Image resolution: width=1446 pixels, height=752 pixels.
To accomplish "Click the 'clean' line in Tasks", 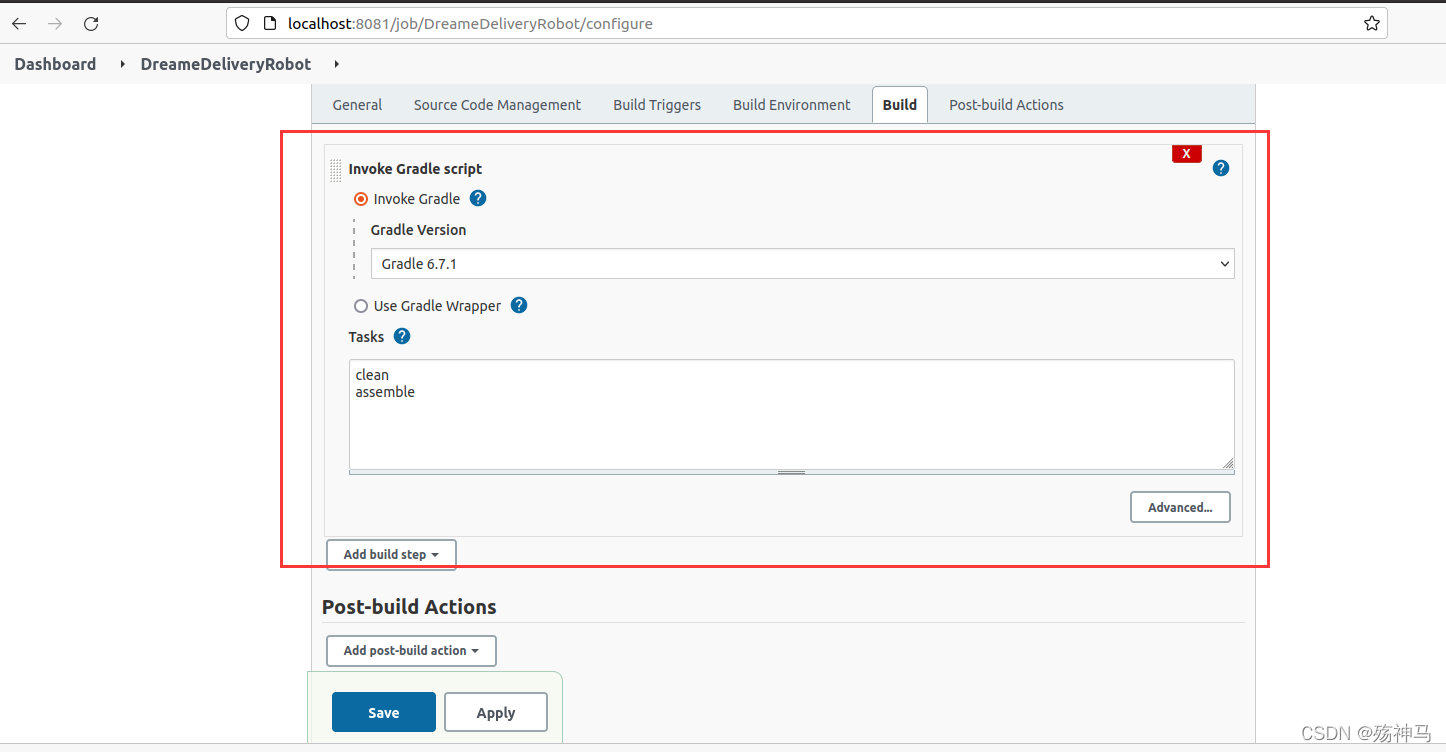I will coord(372,375).
